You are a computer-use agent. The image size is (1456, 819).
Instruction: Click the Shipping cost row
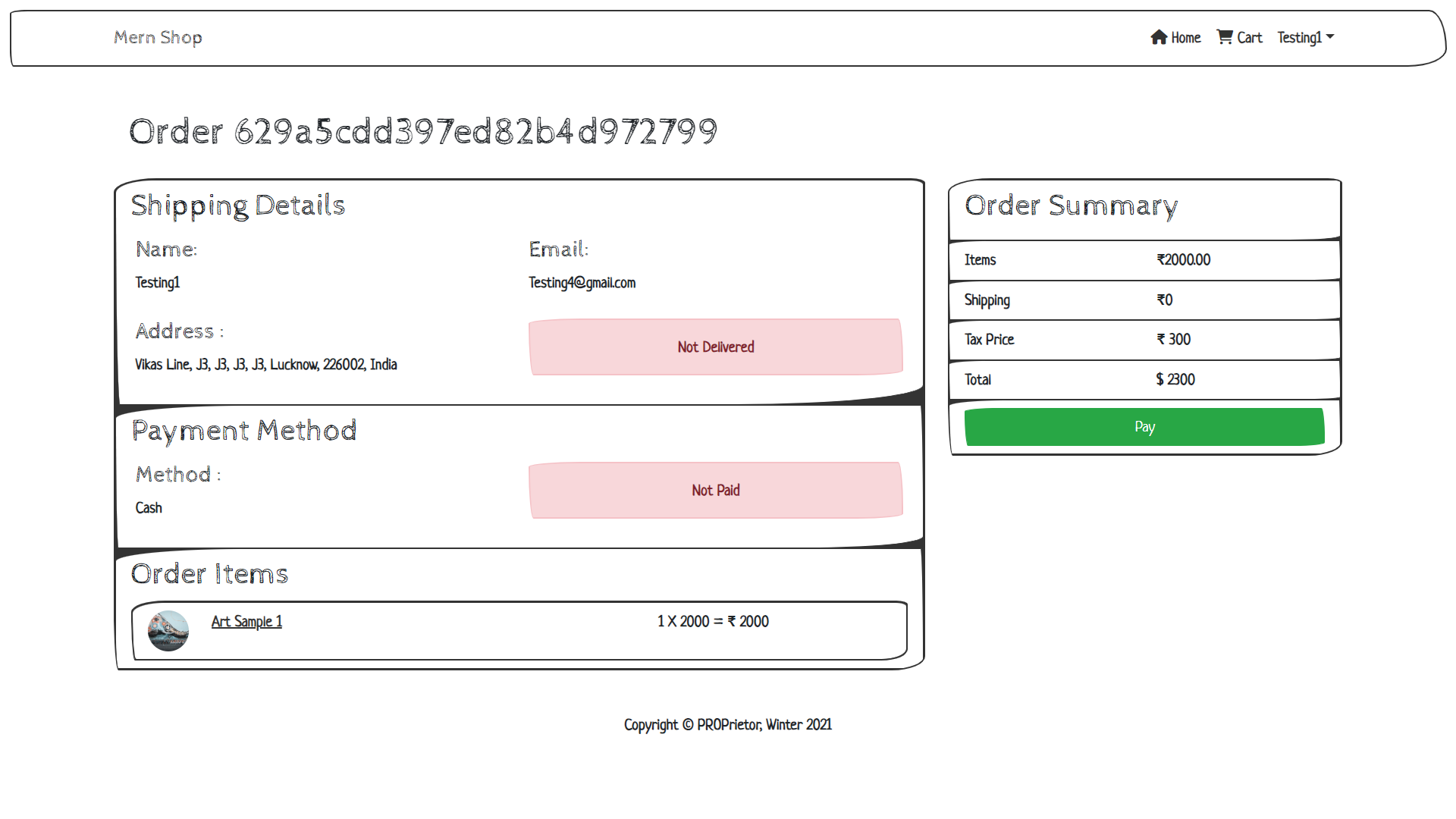click(1144, 300)
